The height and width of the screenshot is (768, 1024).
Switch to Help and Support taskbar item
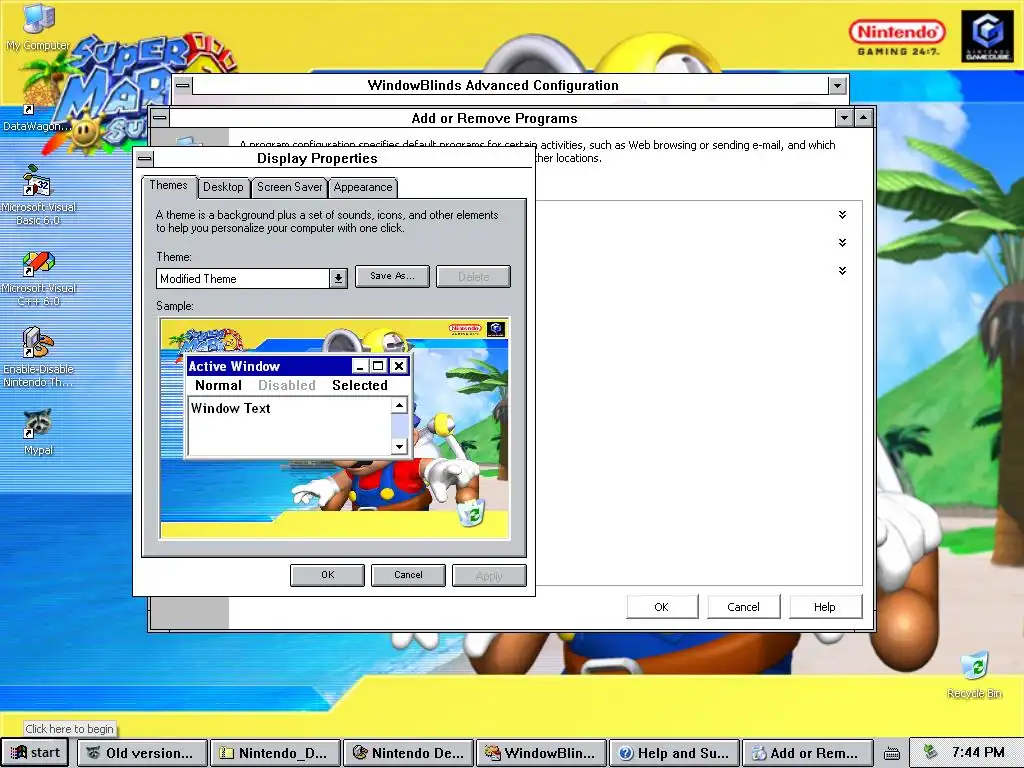click(675, 753)
